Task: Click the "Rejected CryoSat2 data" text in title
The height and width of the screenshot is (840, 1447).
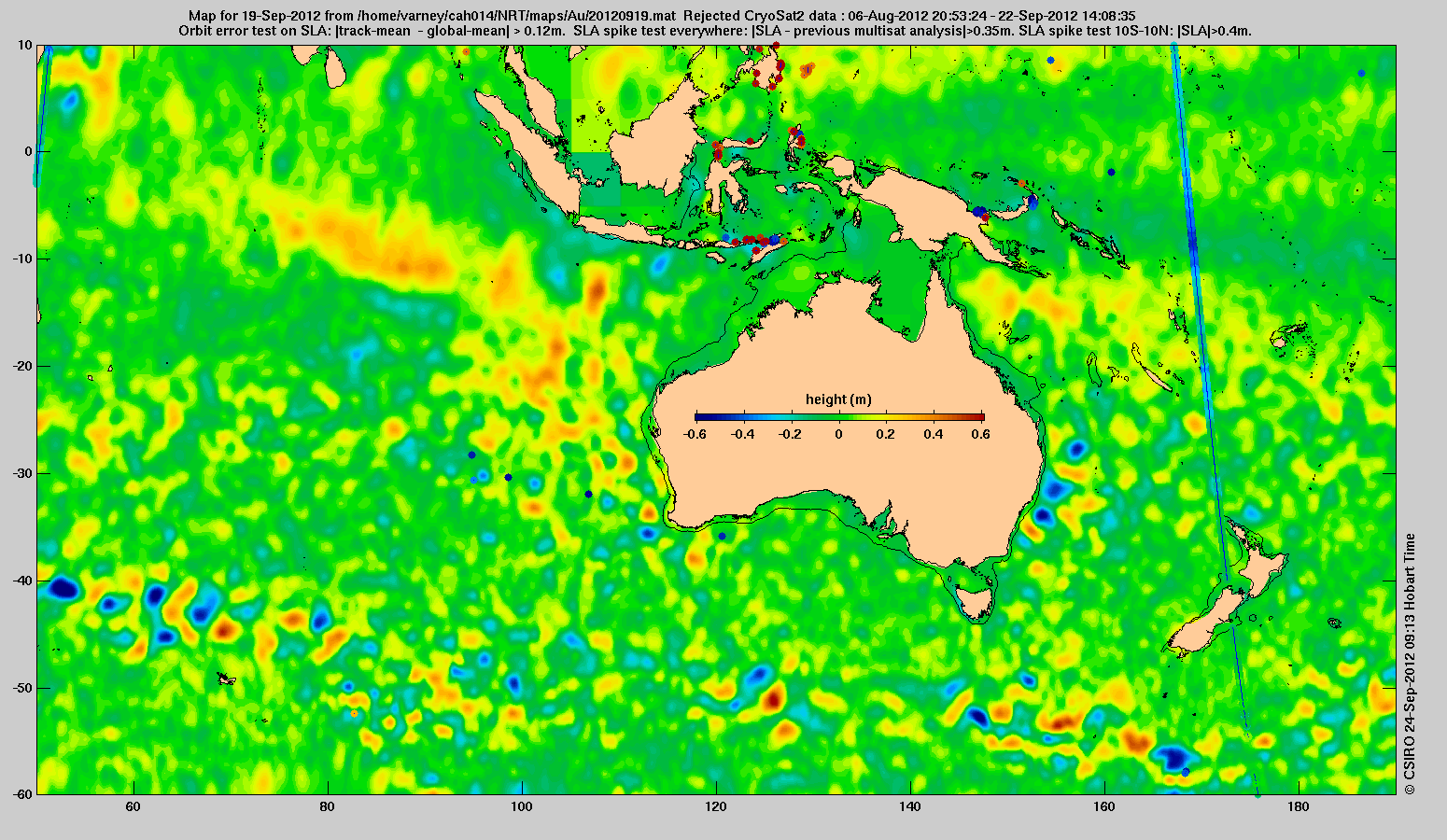Action: (x=761, y=16)
